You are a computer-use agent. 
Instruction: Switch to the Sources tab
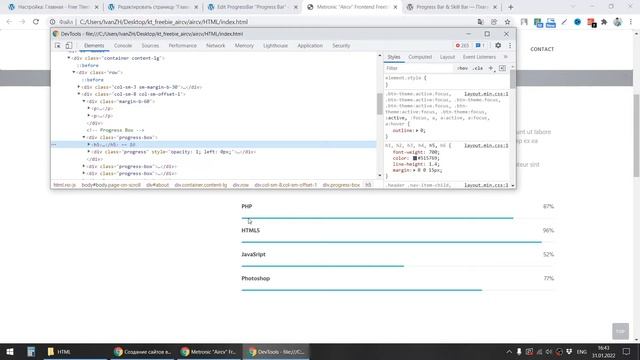(x=150, y=46)
